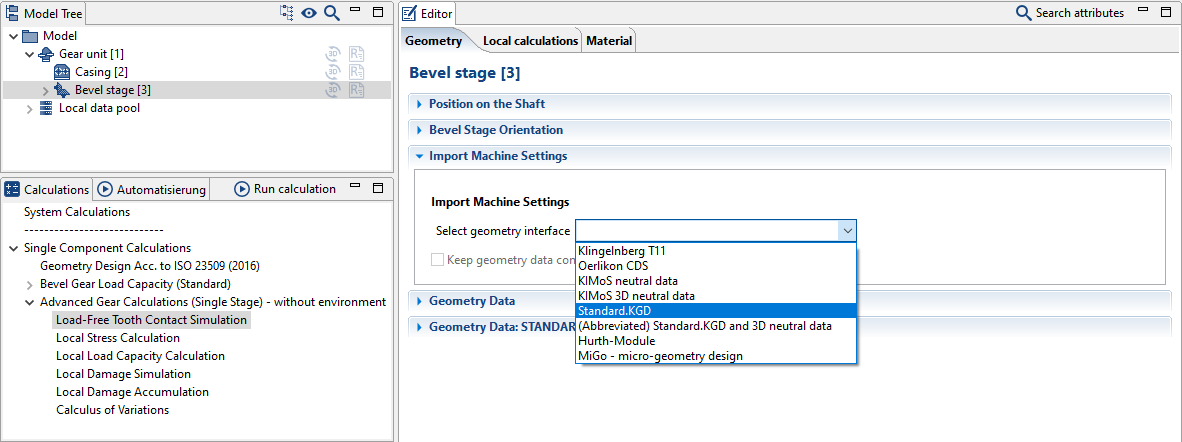This screenshot has width=1182, height=442.
Task: Collapse the Import Machine Settings section
Action: (420, 156)
